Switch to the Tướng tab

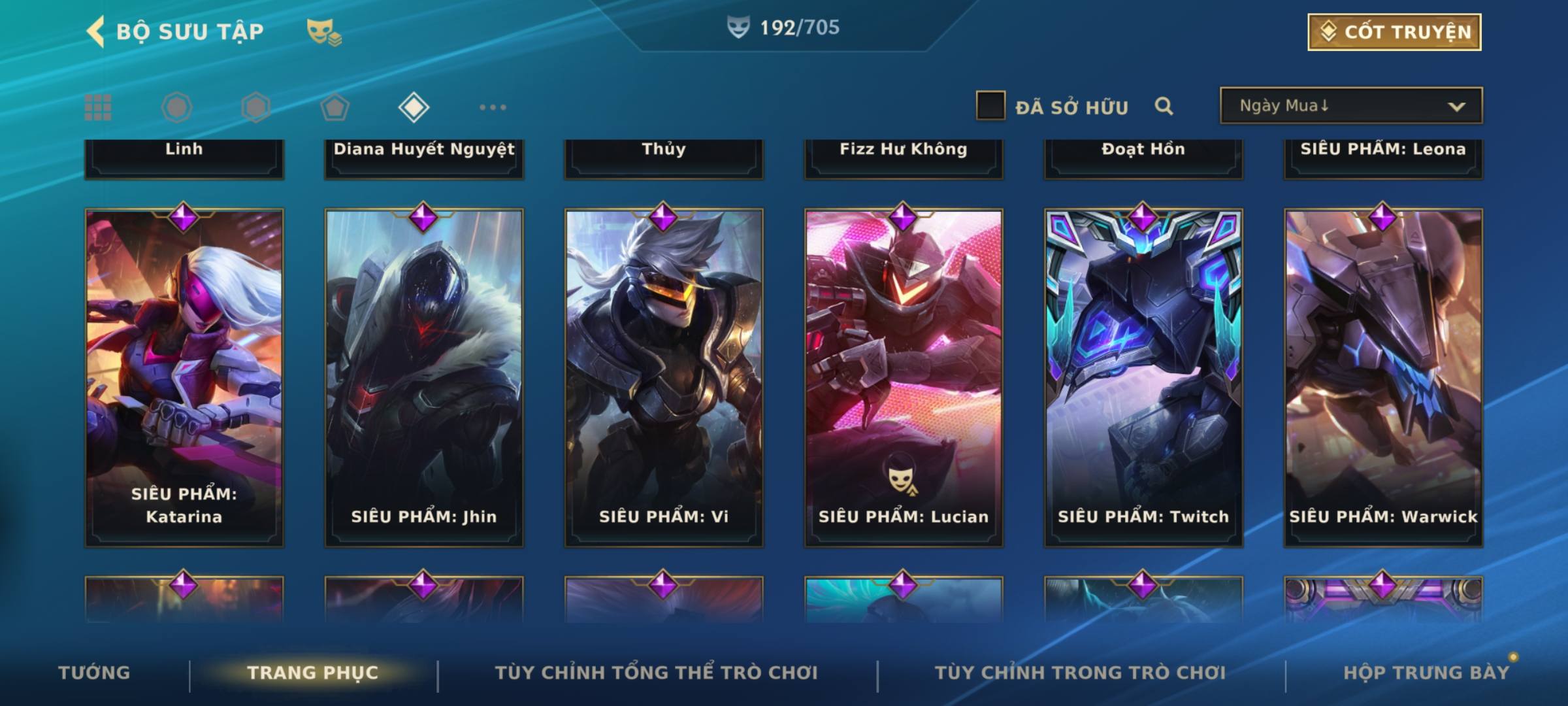(94, 672)
